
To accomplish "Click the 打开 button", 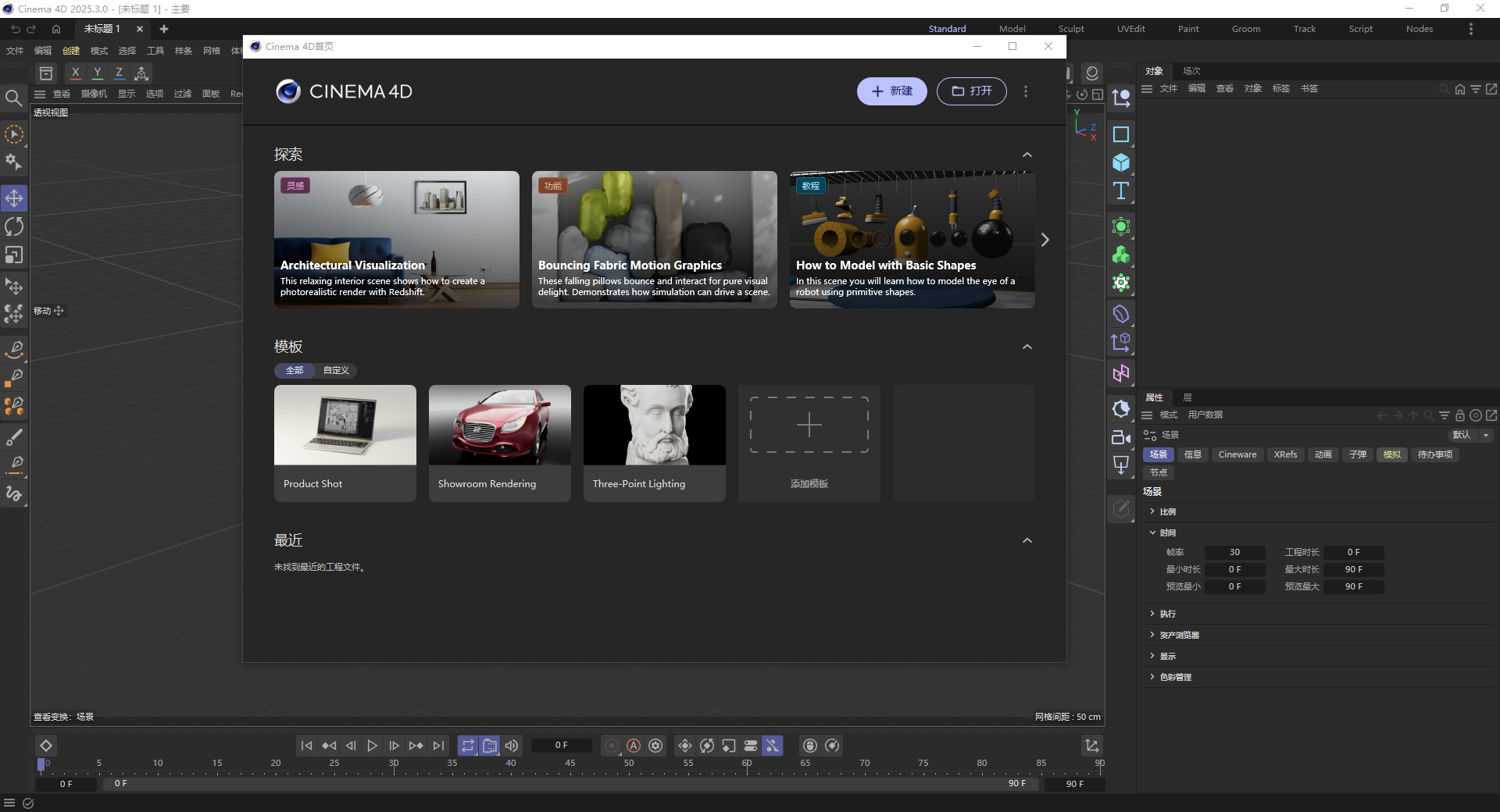I will (x=971, y=91).
